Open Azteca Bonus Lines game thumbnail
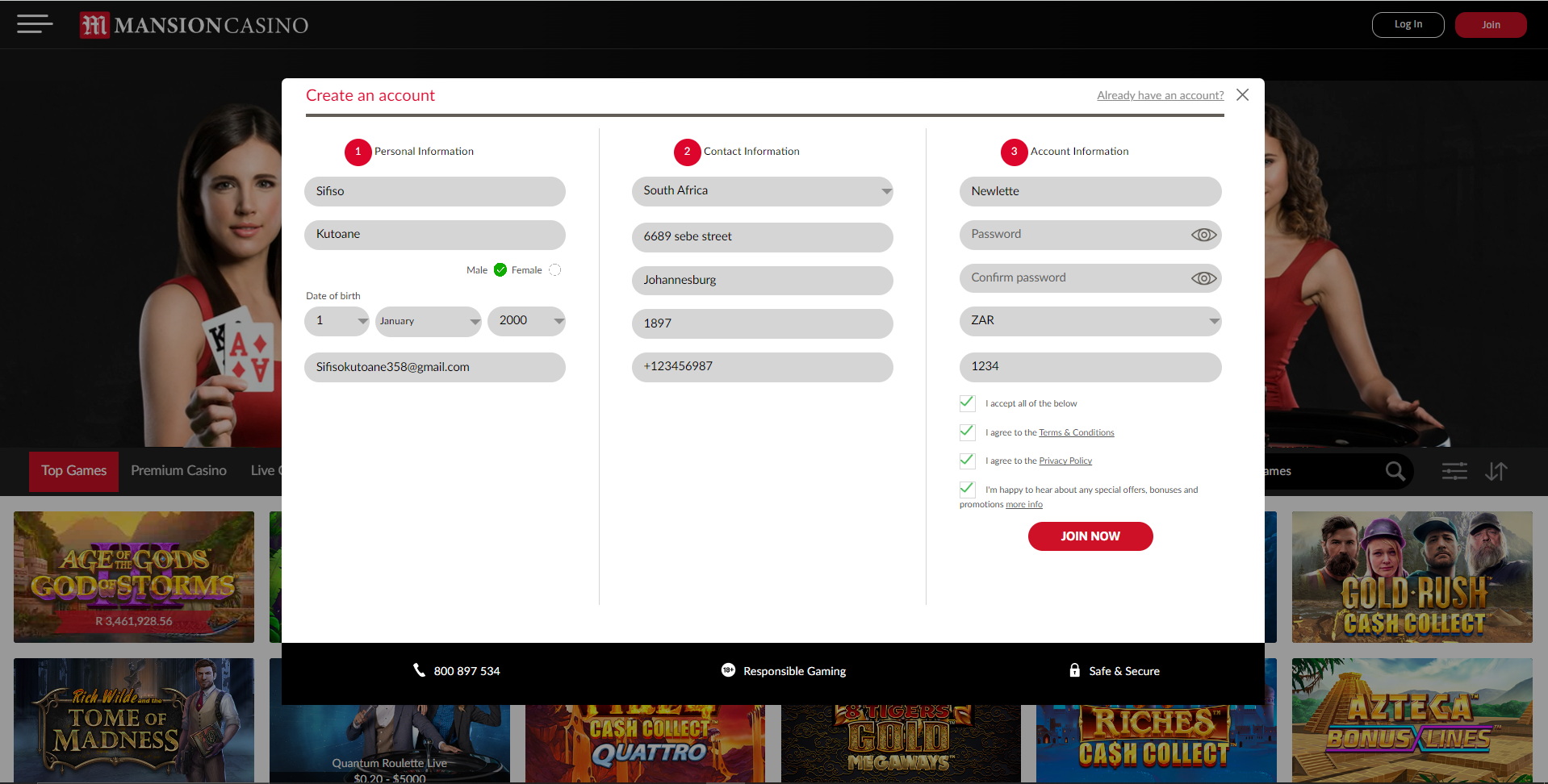 (1412, 720)
